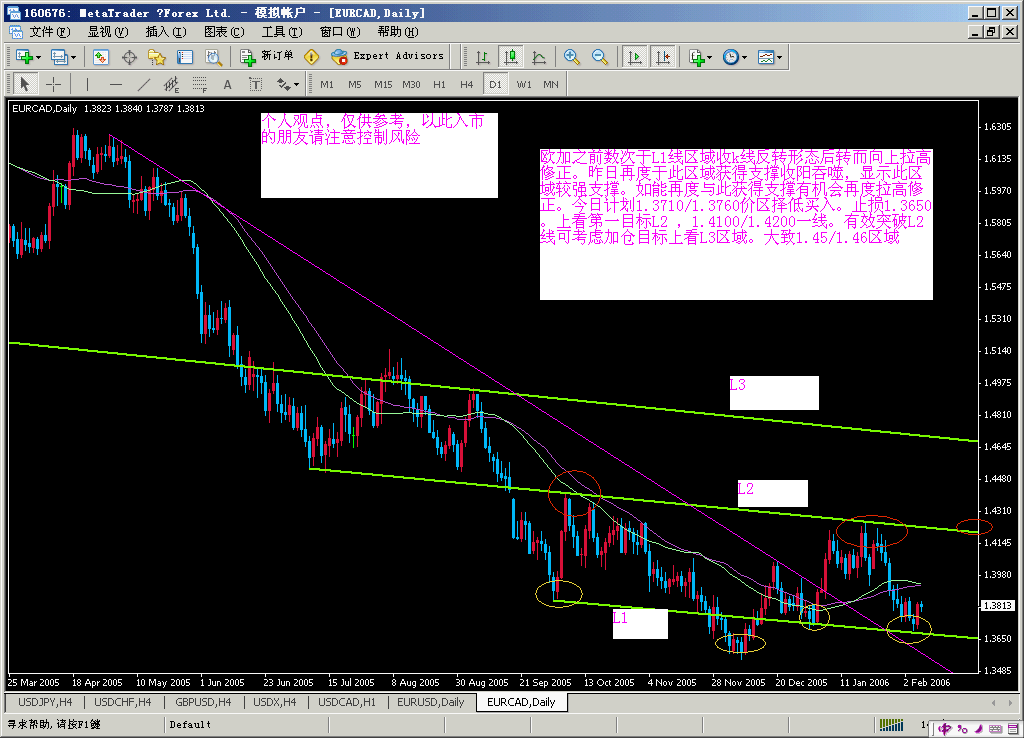Click the 新订单 New Order button
Image resolution: width=1024 pixels, height=738 pixels.
[x=270, y=57]
